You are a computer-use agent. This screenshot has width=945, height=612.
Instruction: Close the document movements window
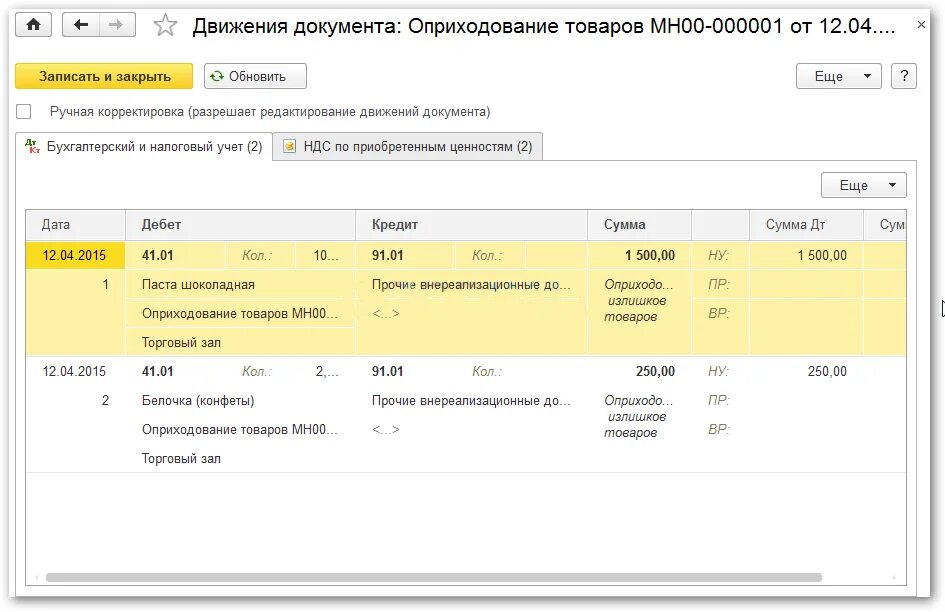click(921, 25)
